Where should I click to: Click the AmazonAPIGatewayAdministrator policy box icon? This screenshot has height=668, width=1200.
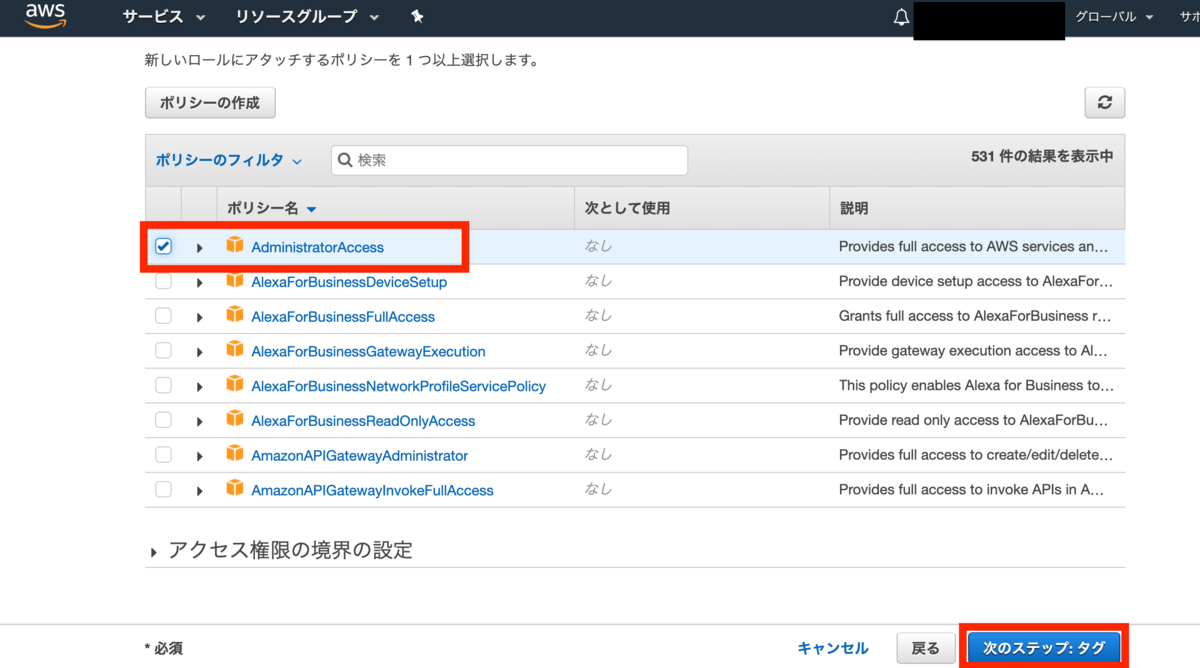pyautogui.click(x=235, y=454)
